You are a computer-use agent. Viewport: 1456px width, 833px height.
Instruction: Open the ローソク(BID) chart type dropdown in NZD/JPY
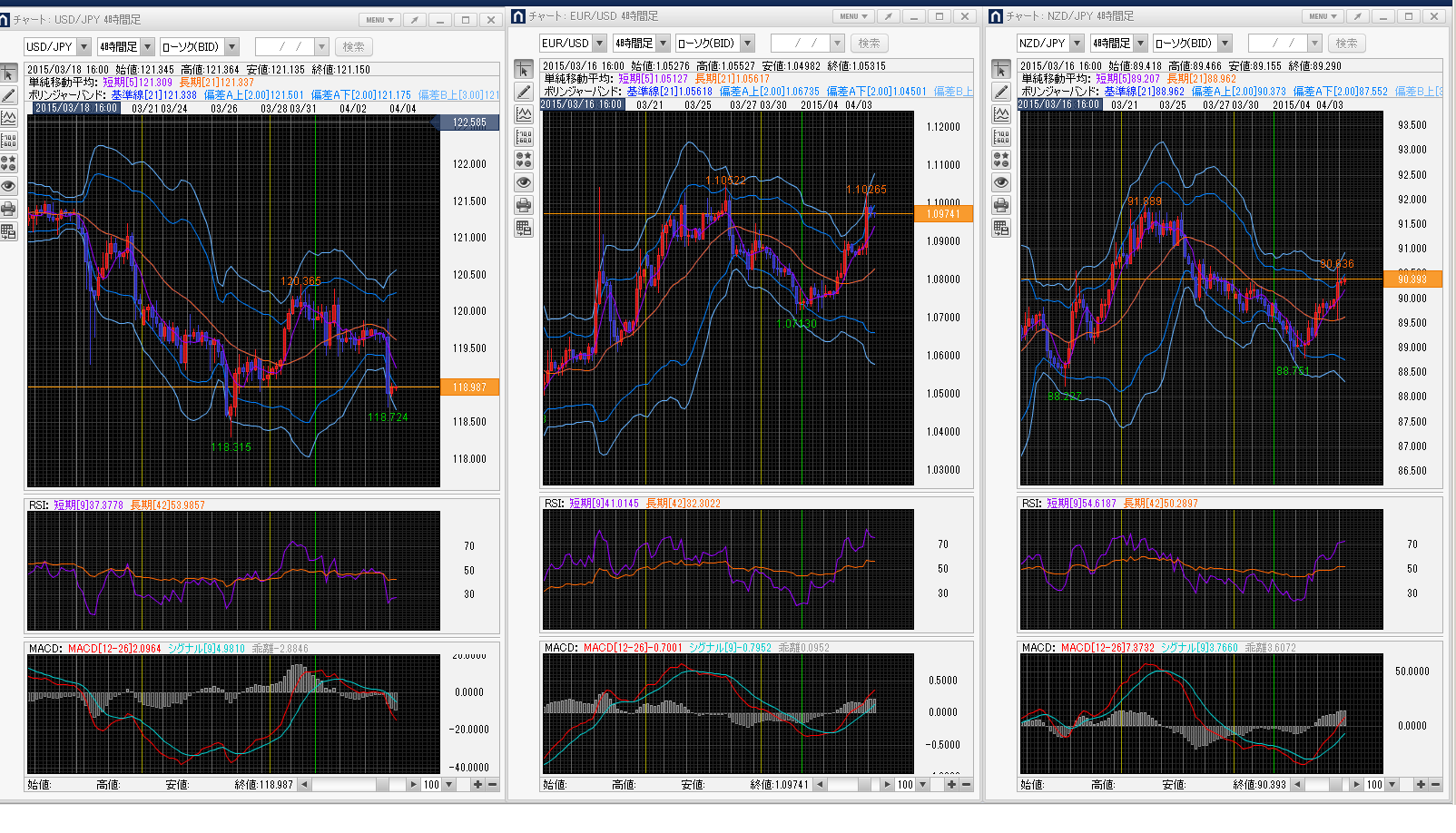click(1225, 44)
